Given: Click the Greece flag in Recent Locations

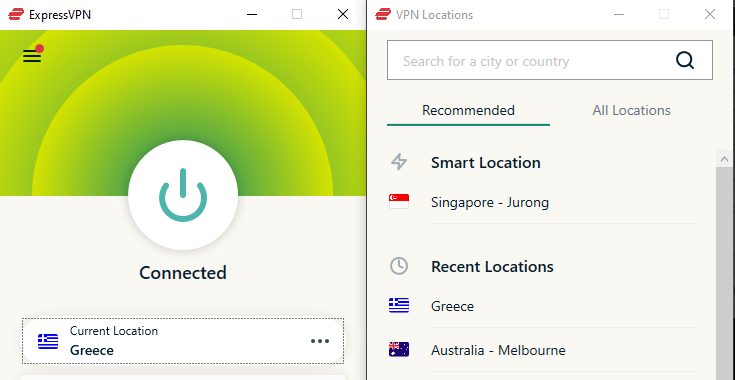Looking at the screenshot, I should point(399,305).
